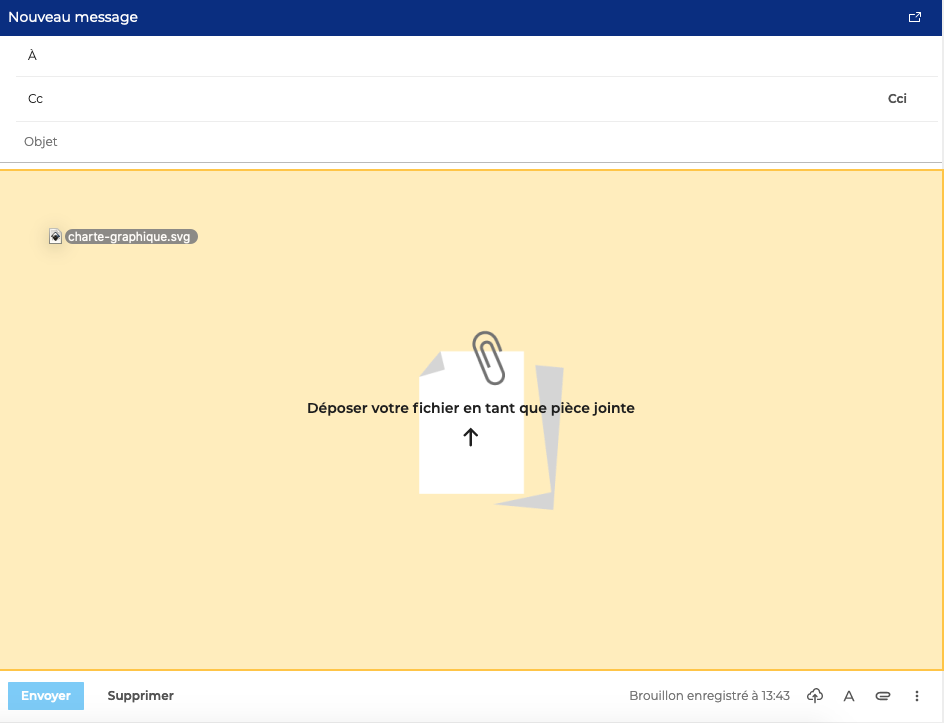Open the message in a separate window
Viewport: 944px width, 723px height.
click(x=914, y=17)
